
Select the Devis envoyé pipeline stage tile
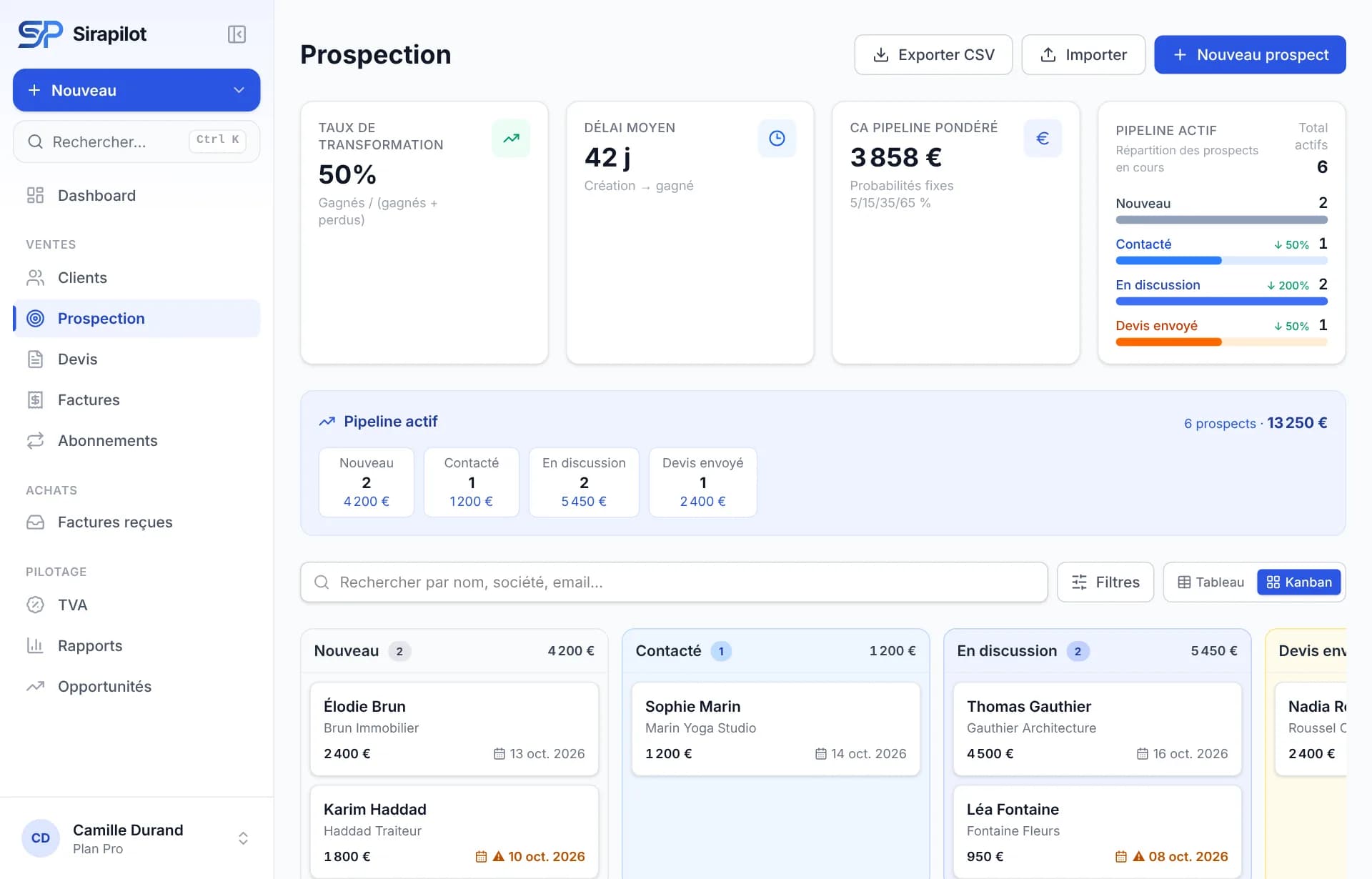pos(702,482)
